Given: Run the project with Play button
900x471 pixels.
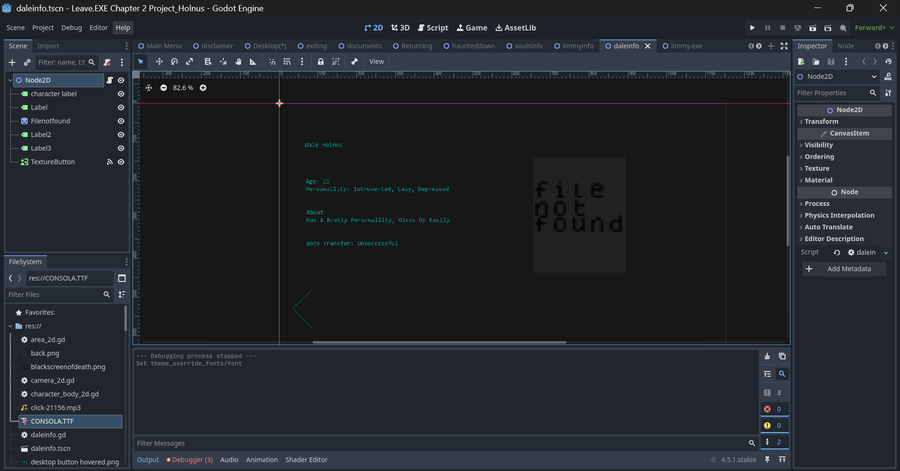Looking at the screenshot, I should pyautogui.click(x=752, y=28).
